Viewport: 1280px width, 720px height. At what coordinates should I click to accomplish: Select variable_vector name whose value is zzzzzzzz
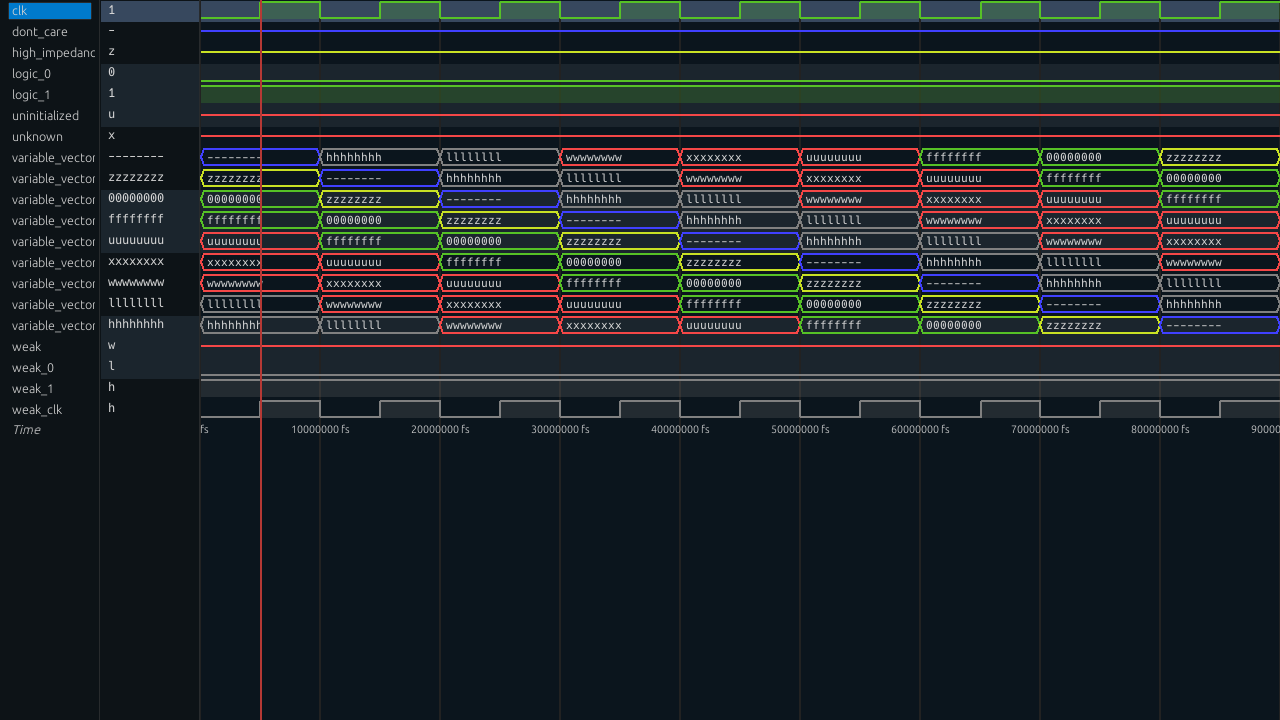pos(53,178)
